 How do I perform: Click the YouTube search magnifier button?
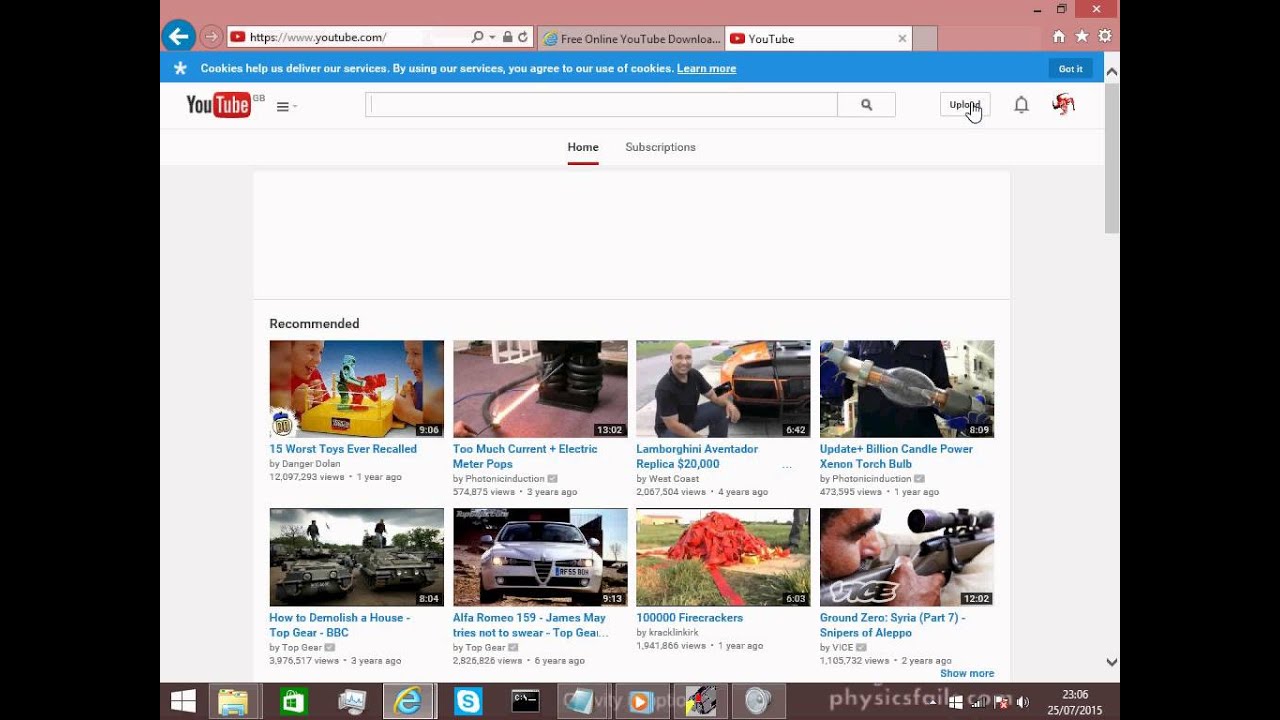coord(866,105)
